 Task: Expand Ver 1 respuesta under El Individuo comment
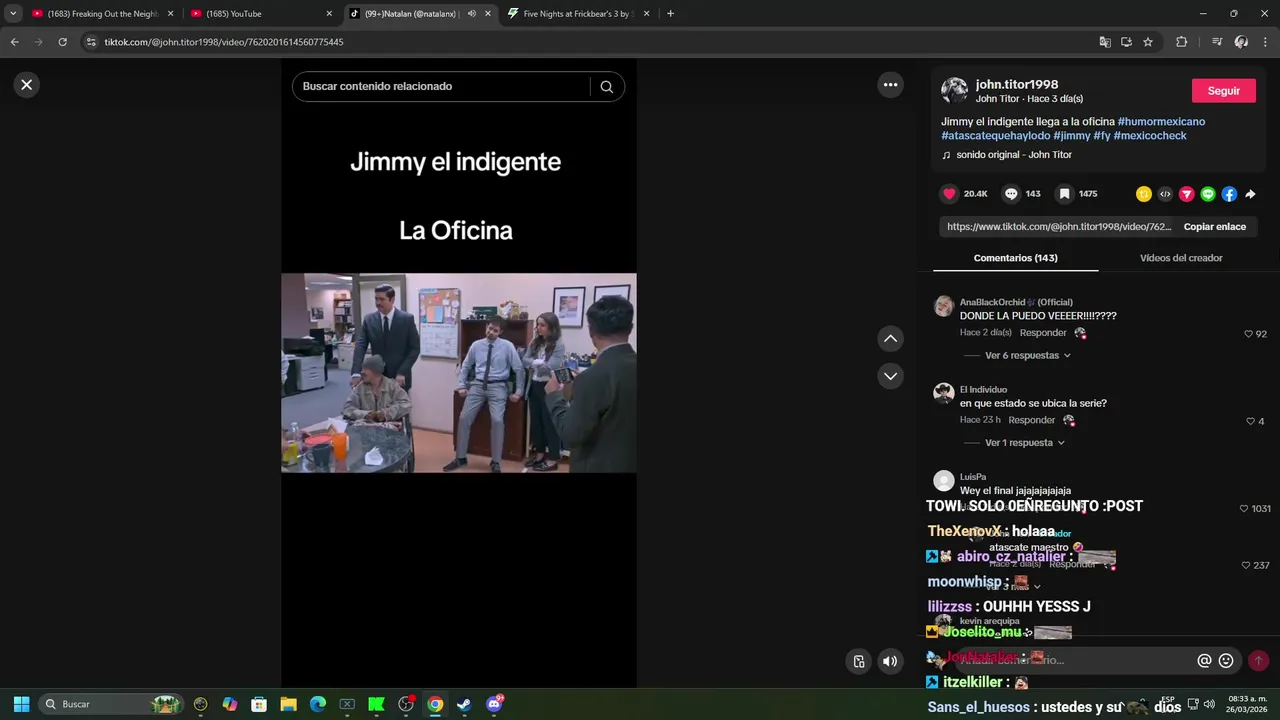click(1025, 443)
